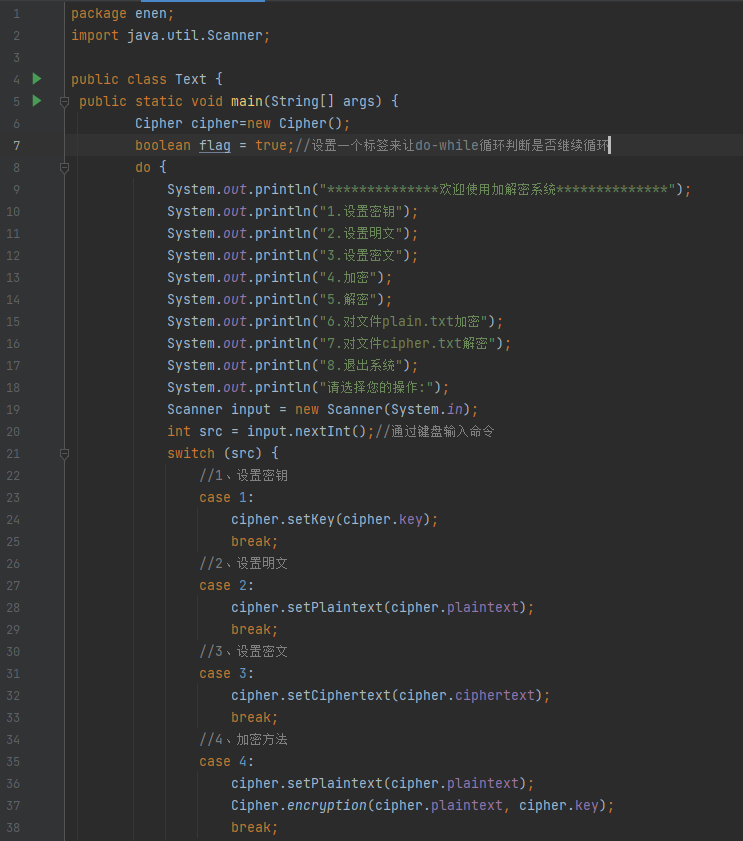Click the 'do' keyword on line 8
Image resolution: width=743 pixels, height=841 pixels.
coord(143,167)
